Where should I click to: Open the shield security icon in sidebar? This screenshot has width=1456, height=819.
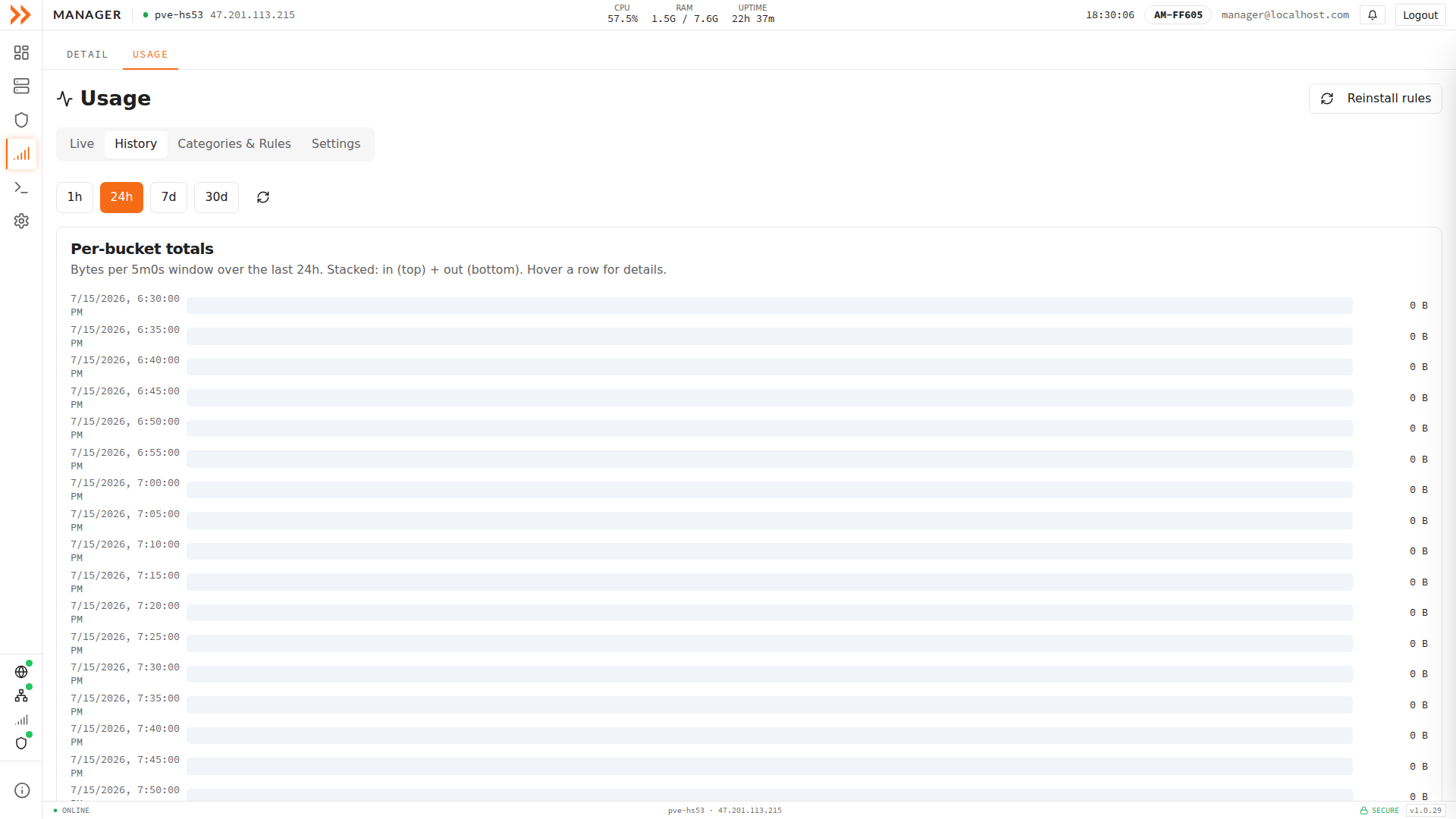(21, 120)
